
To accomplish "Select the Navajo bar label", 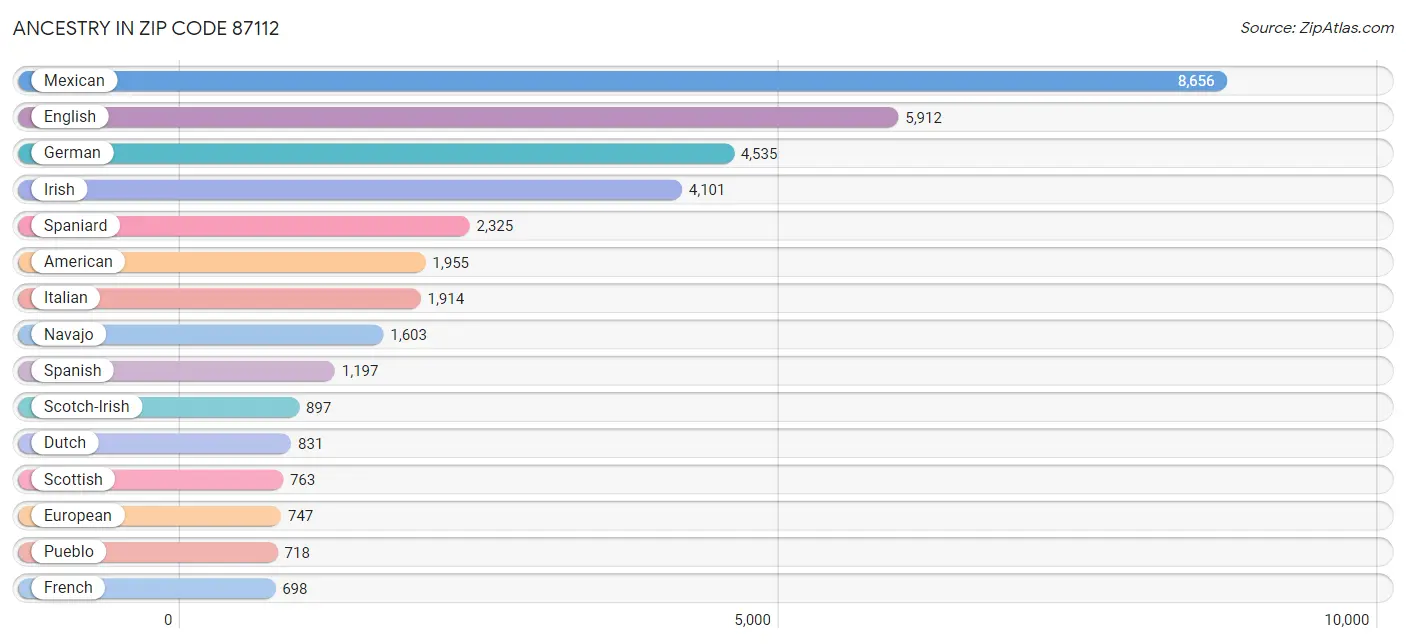I will (x=69, y=334).
